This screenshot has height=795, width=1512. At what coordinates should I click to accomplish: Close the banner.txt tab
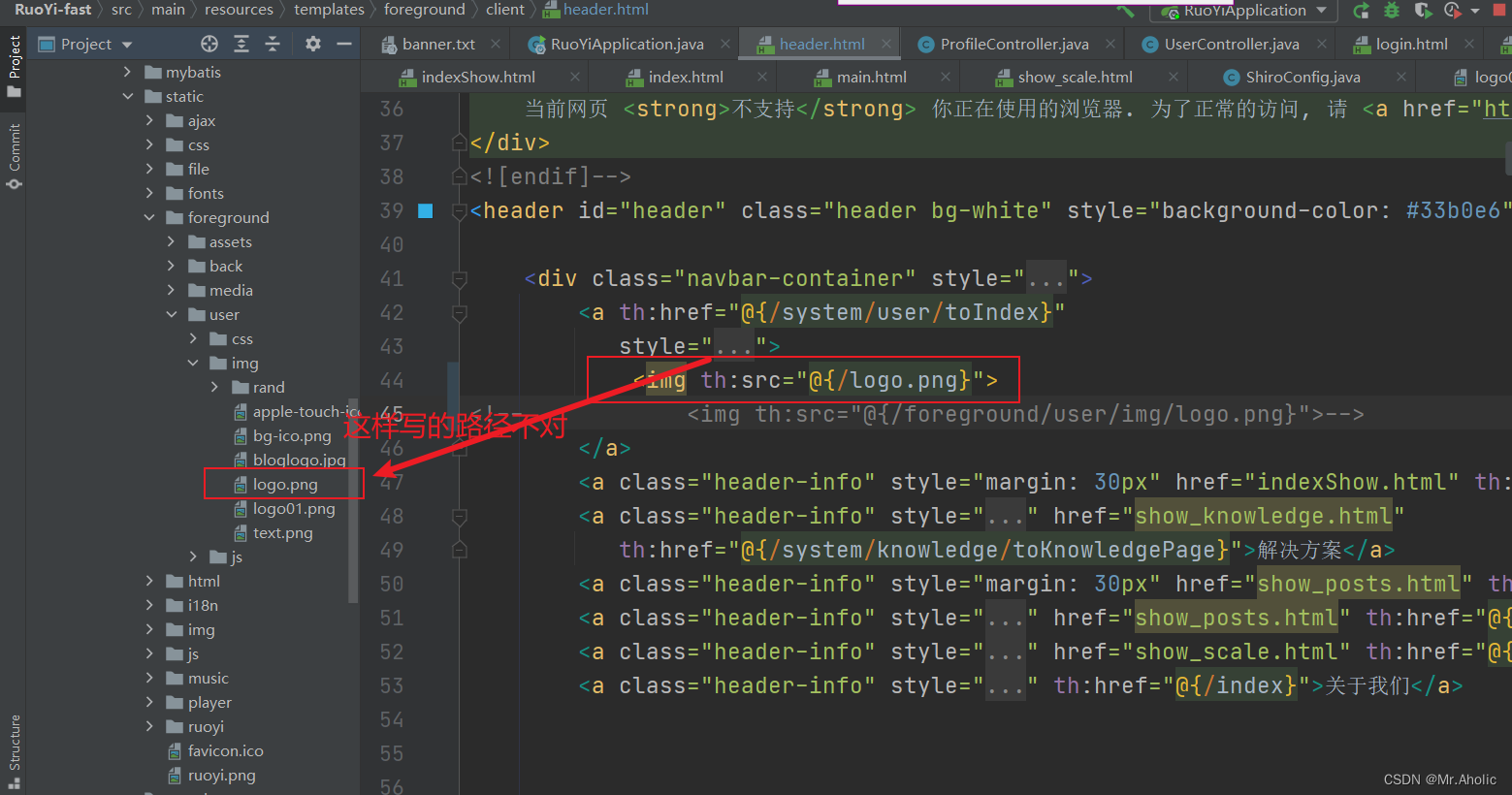click(x=496, y=44)
